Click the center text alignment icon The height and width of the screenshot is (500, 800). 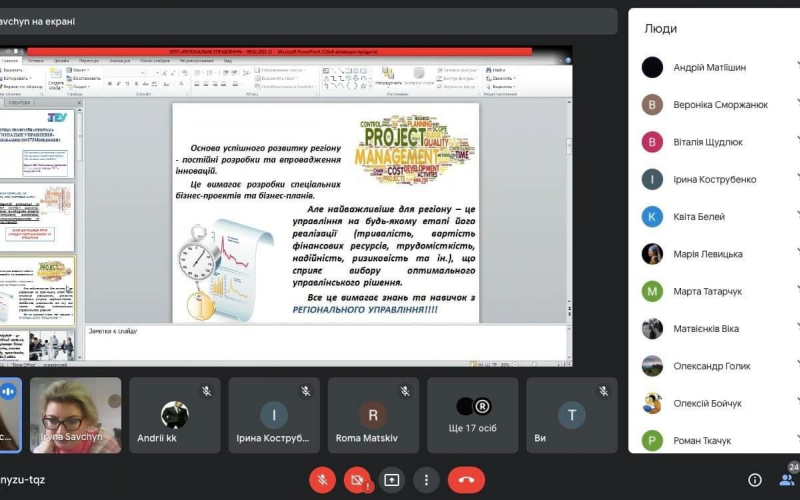point(206,84)
